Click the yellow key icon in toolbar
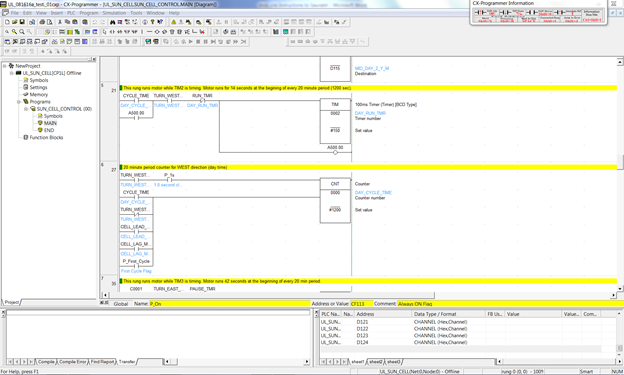 pyautogui.click(x=152, y=22)
